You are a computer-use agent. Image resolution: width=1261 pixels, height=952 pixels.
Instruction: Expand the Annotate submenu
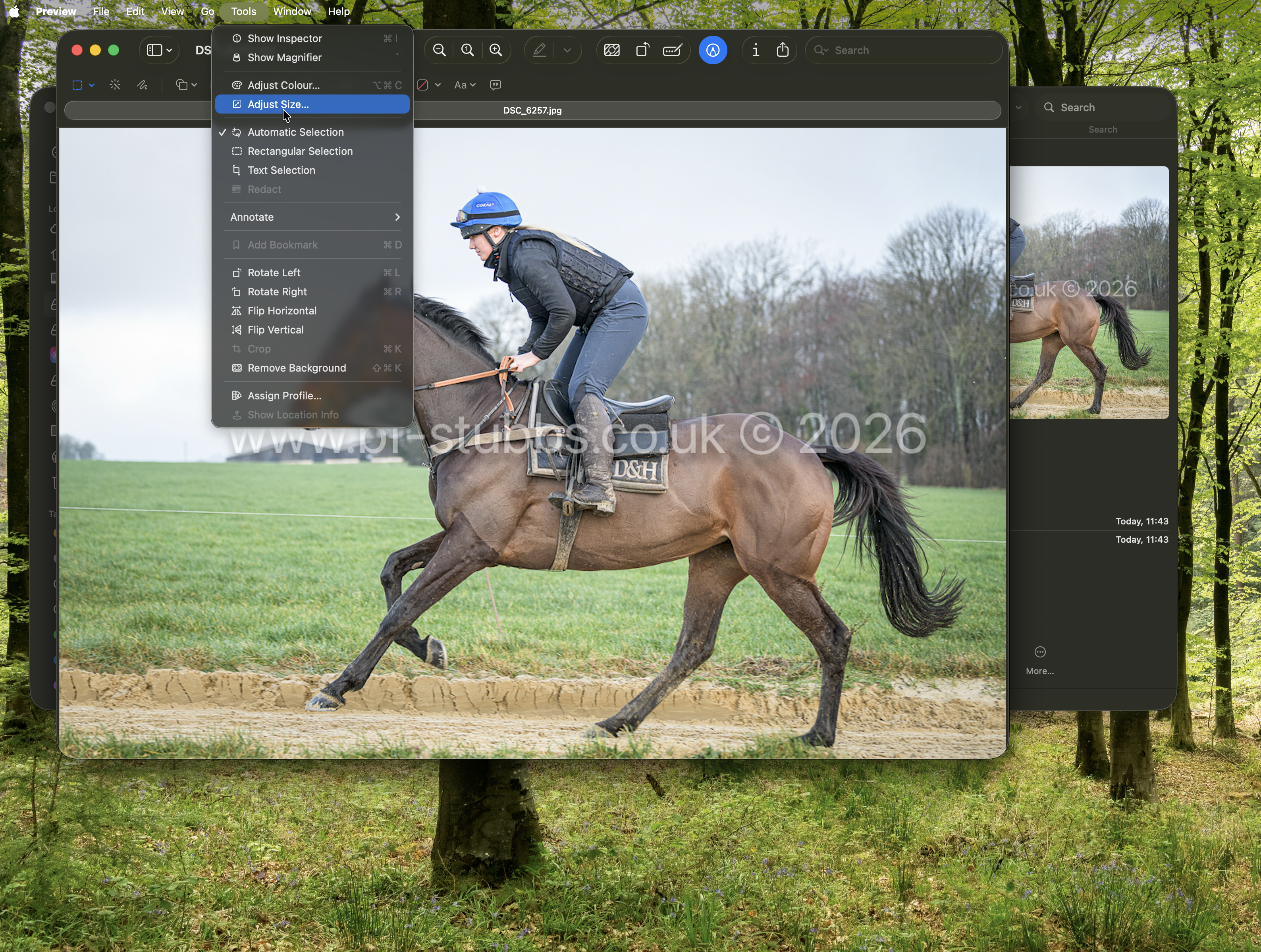click(x=312, y=217)
